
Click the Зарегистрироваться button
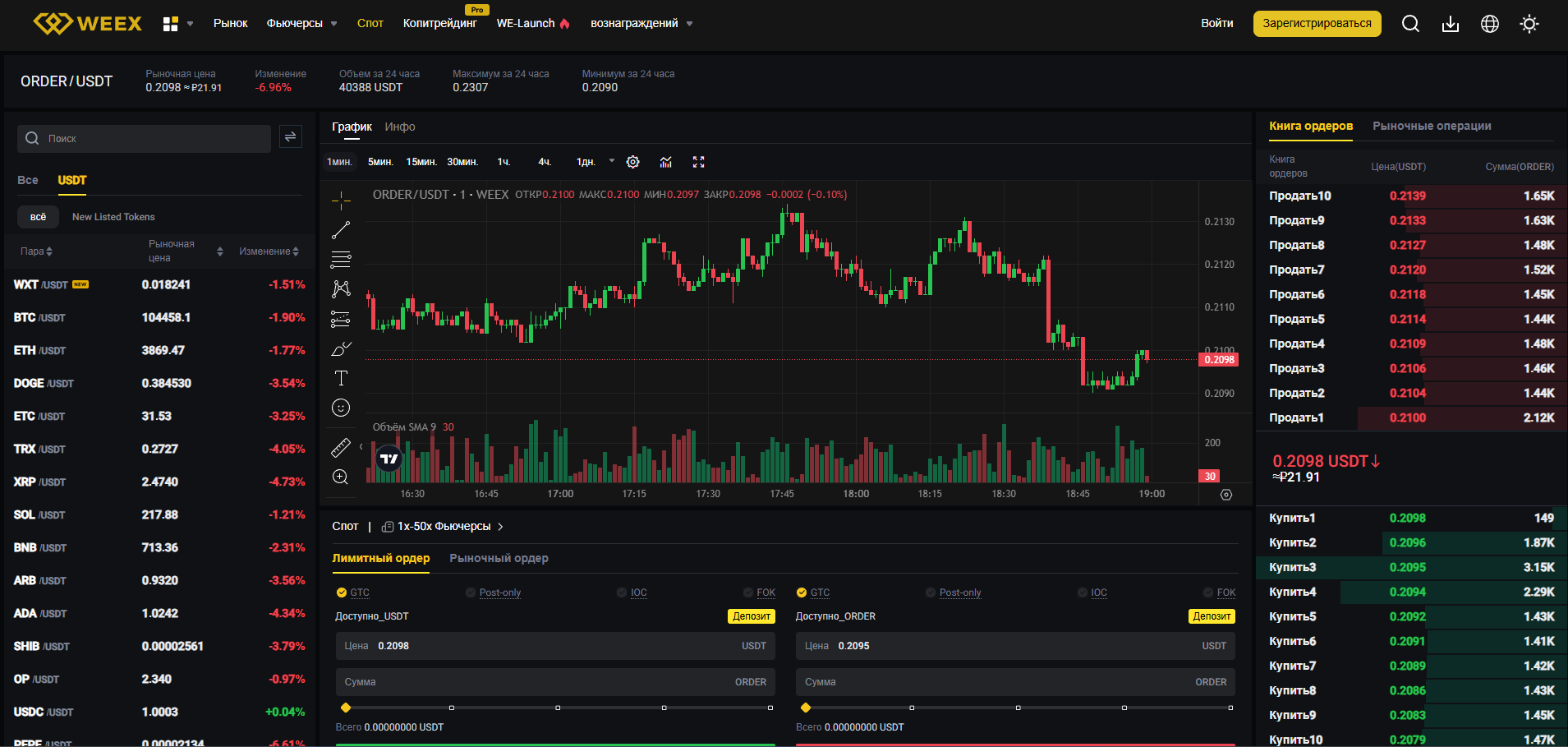pos(1317,24)
